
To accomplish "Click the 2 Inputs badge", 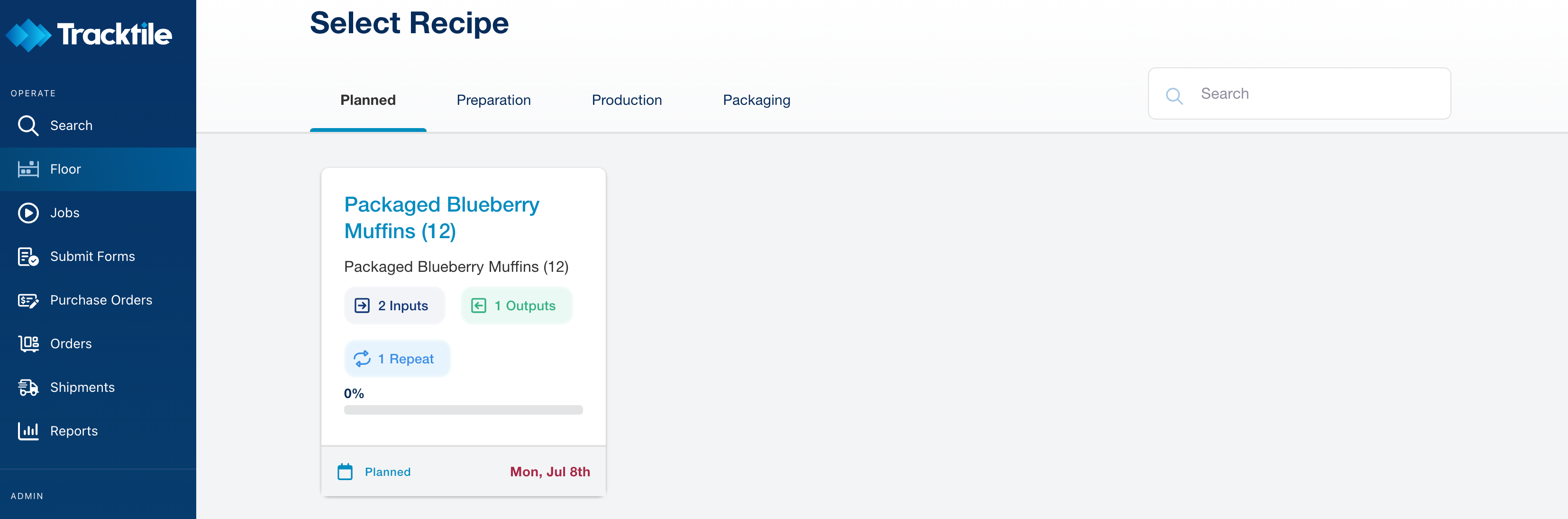I will click(394, 306).
